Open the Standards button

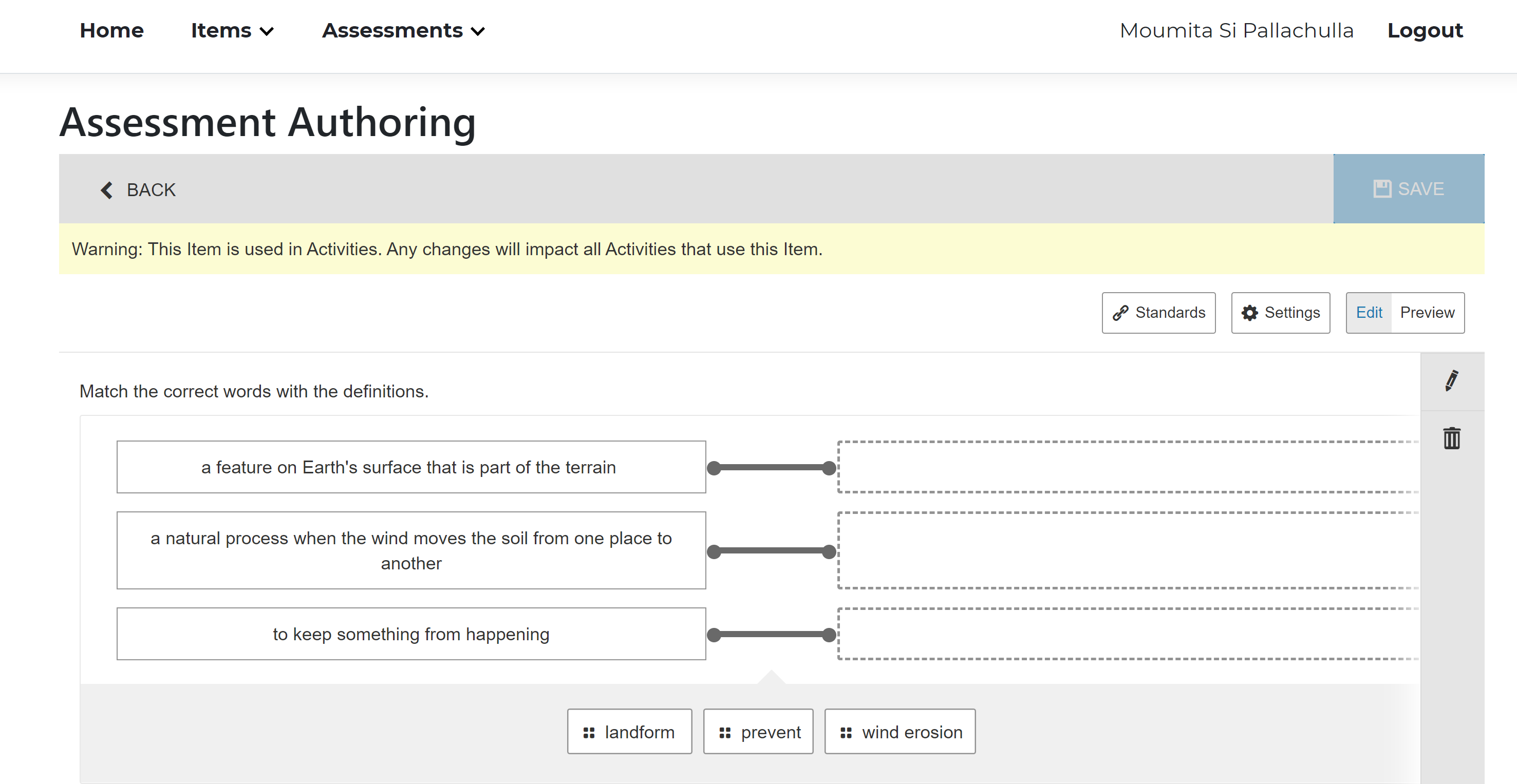coord(1158,313)
